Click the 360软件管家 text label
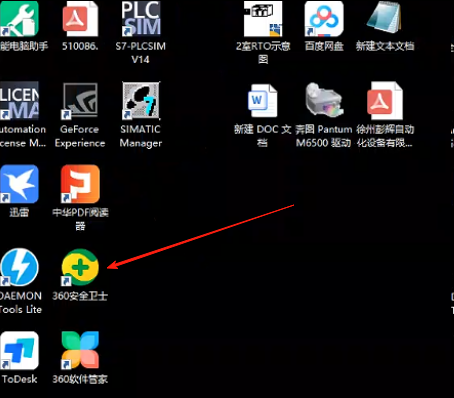This screenshot has width=454, height=398. (x=80, y=379)
